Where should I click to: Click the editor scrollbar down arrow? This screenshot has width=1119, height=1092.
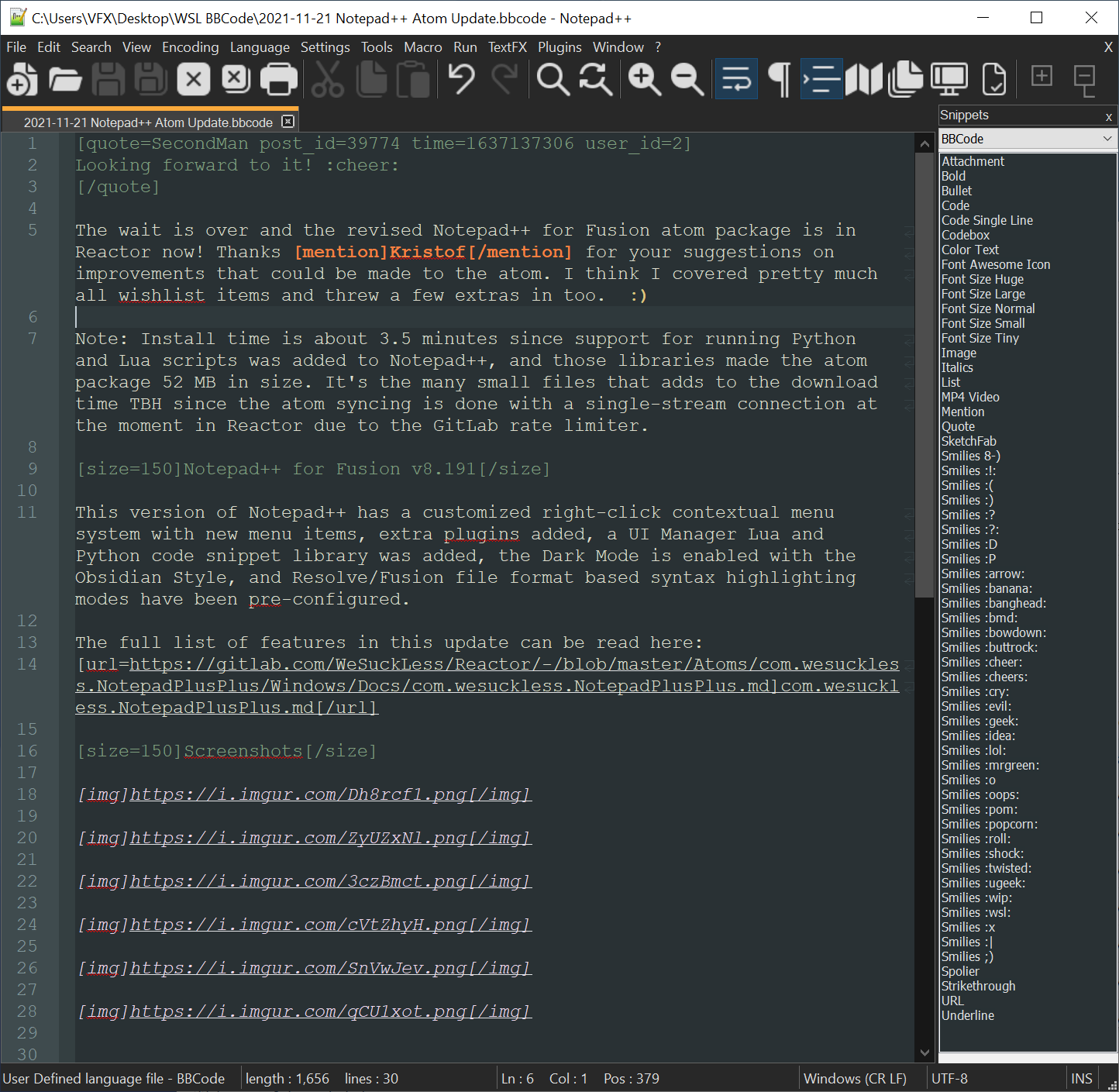[x=924, y=1052]
